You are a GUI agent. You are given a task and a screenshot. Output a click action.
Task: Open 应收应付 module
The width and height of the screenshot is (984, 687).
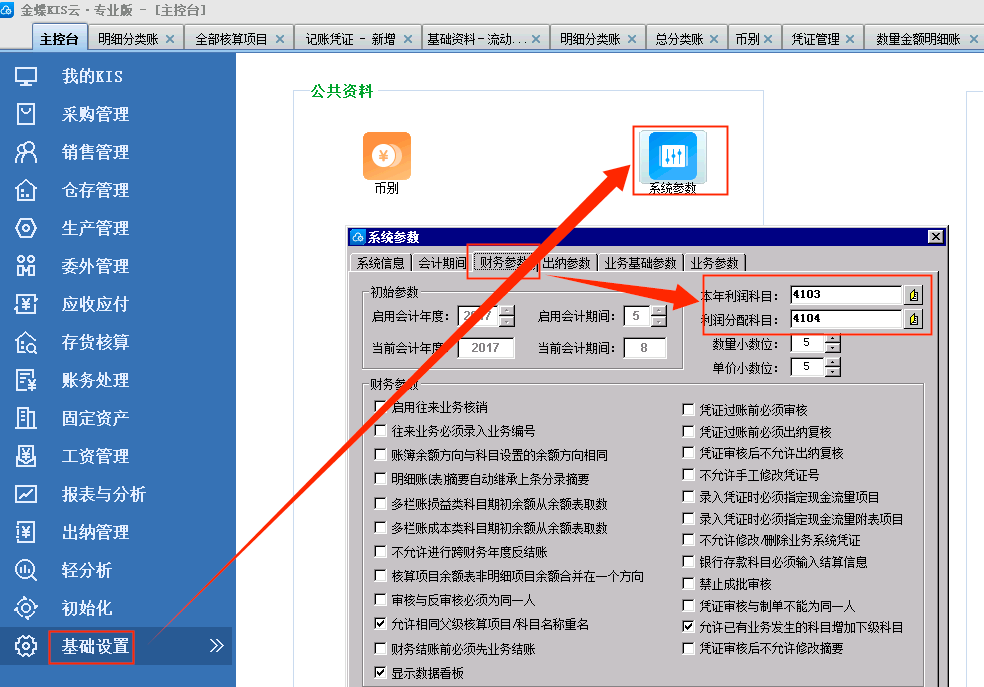click(95, 304)
